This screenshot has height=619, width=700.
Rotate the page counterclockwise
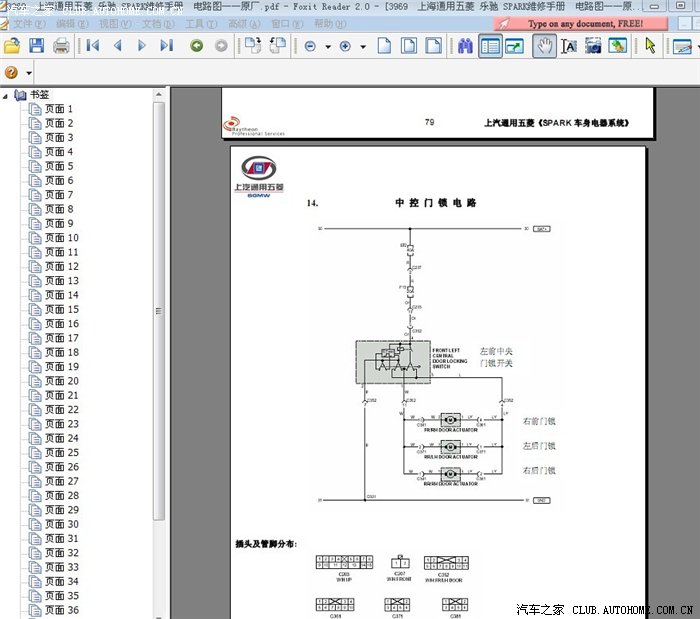pos(278,46)
